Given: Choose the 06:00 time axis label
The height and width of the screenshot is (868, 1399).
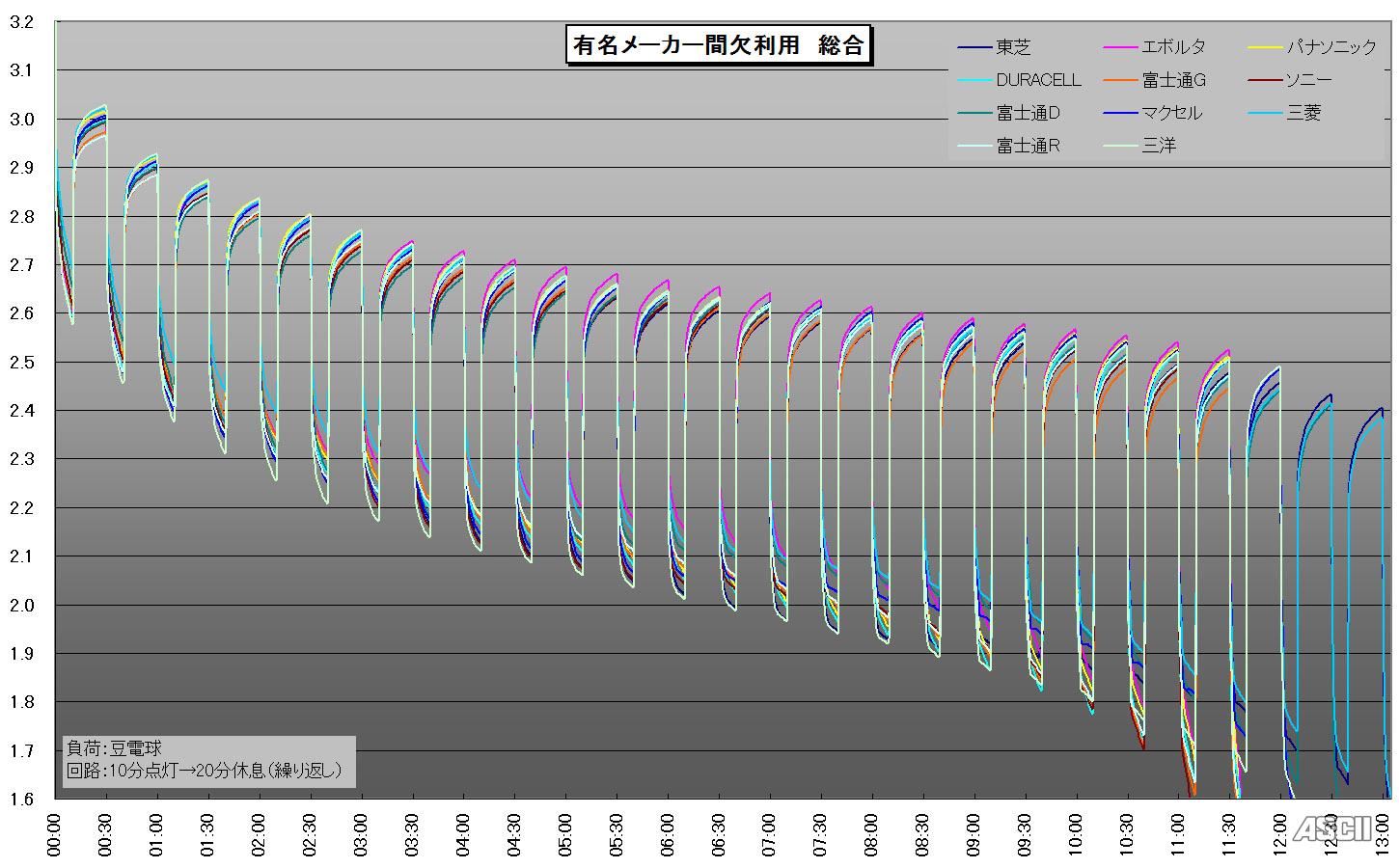Looking at the screenshot, I should click(x=669, y=834).
